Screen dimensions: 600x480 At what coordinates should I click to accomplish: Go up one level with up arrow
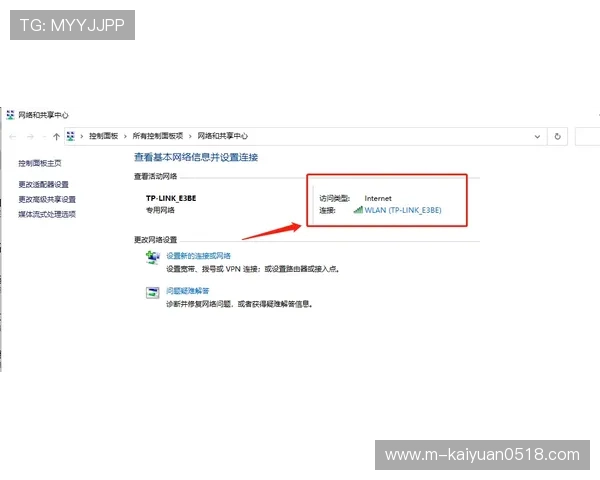(x=56, y=137)
